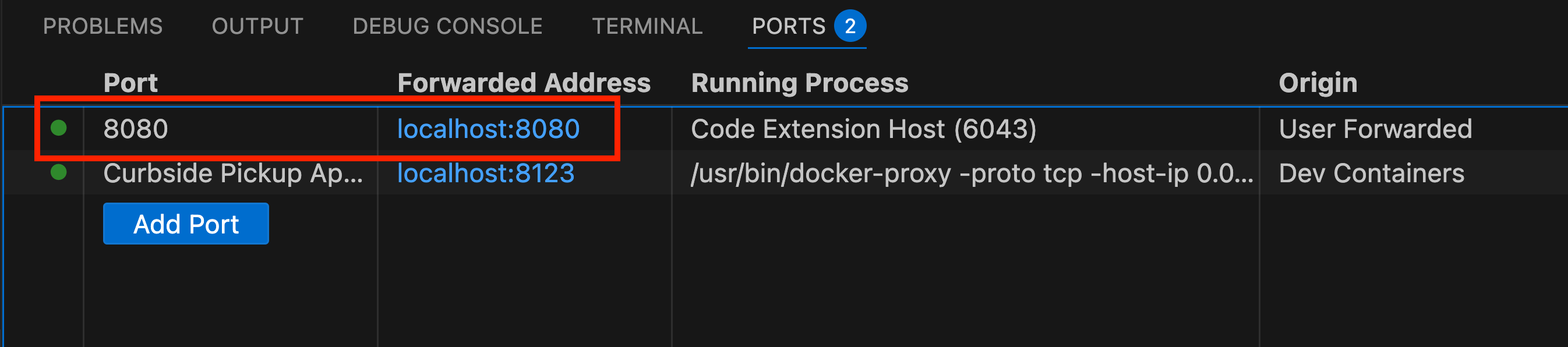Click the green status dot for Curbside Pickup
Screen dimensions: 1568x347
[x=58, y=172]
